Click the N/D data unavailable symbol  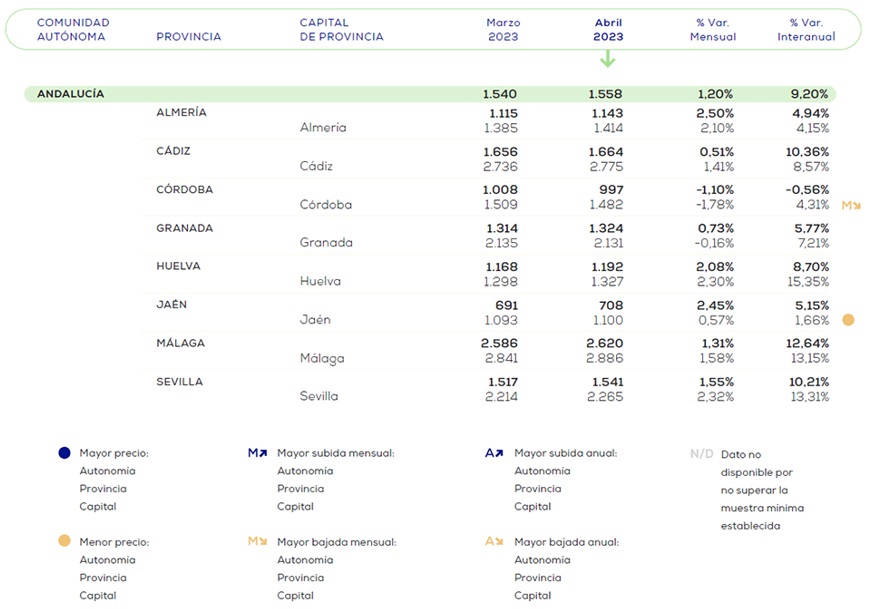pyautogui.click(x=702, y=454)
